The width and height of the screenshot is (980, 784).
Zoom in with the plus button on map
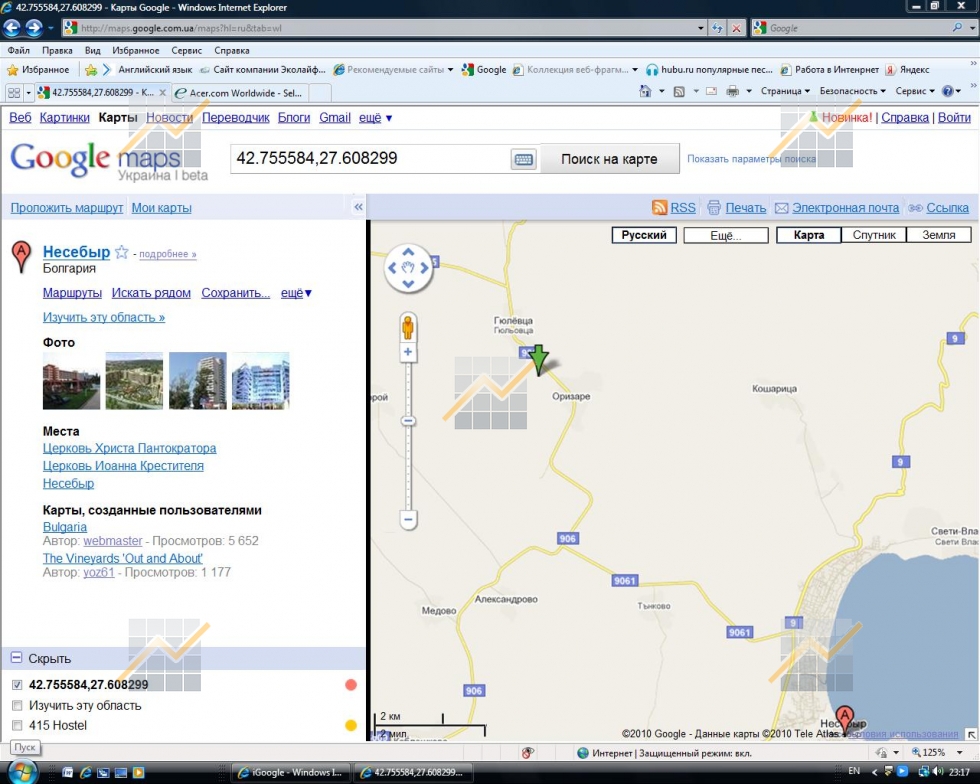408,352
